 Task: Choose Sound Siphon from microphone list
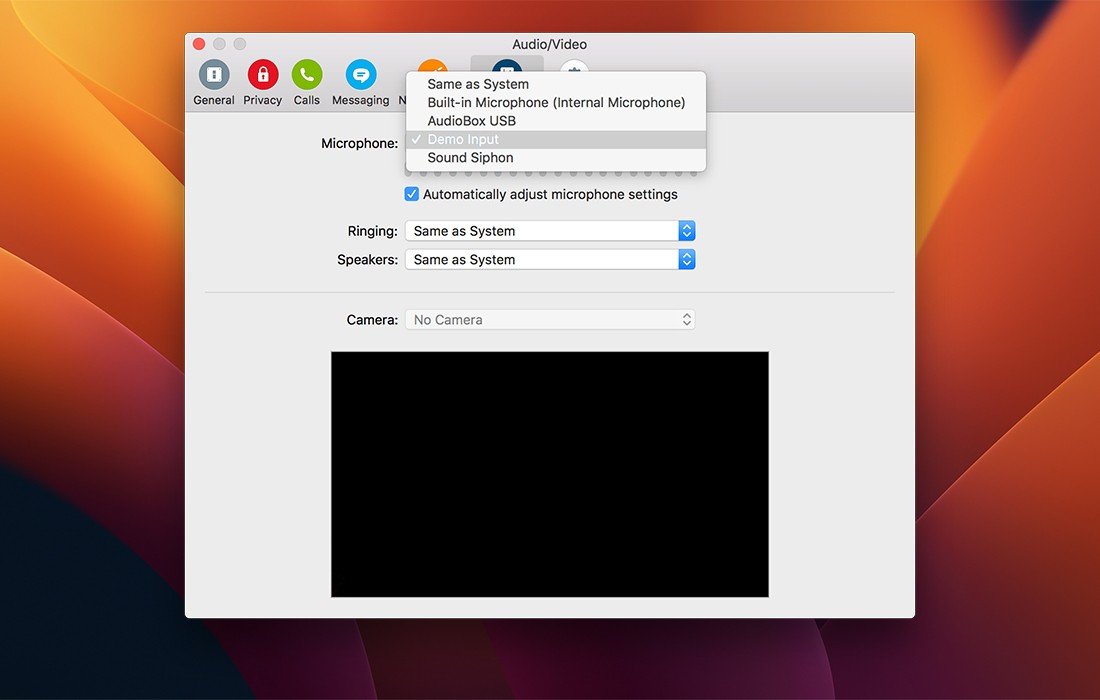470,157
